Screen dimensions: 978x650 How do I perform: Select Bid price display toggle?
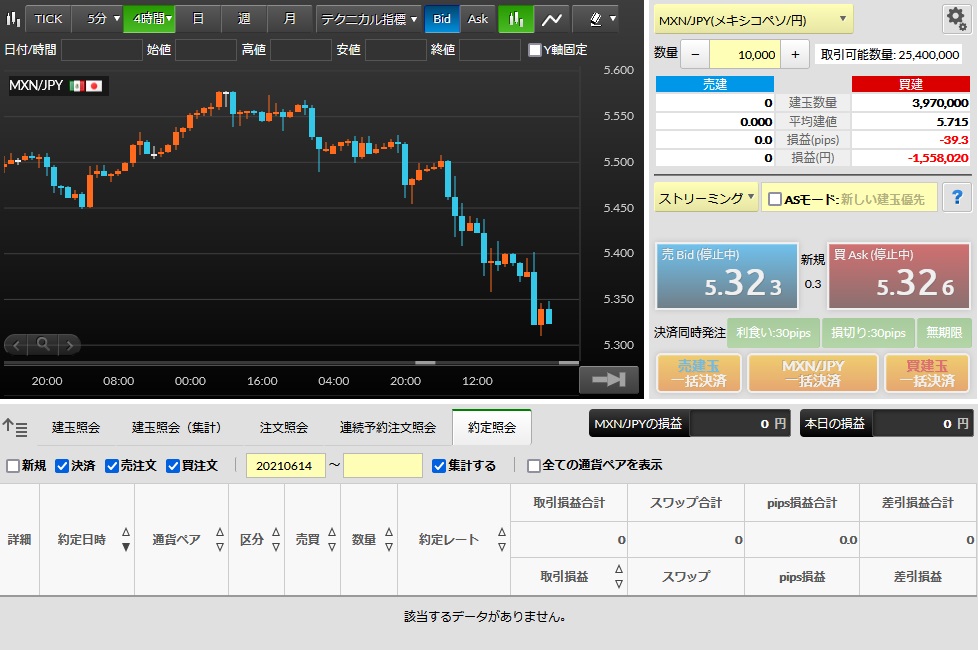(x=442, y=19)
